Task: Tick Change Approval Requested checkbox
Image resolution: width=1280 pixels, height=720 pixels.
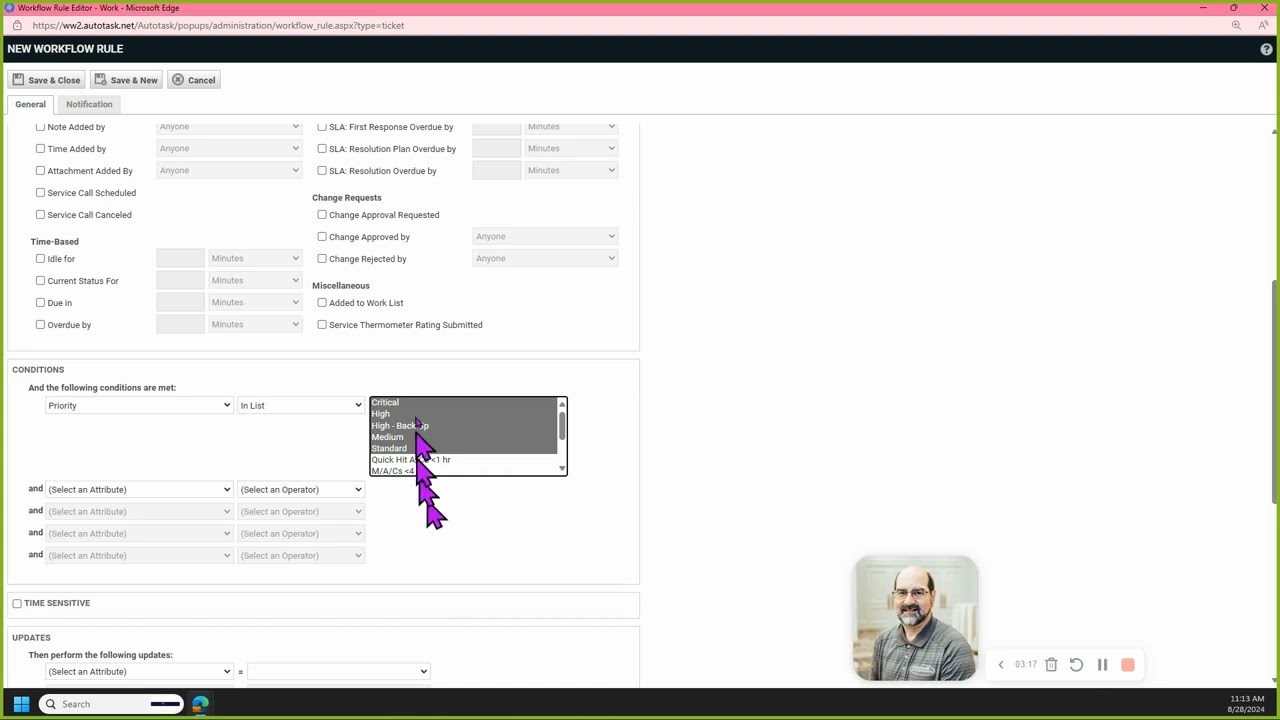Action: click(322, 215)
